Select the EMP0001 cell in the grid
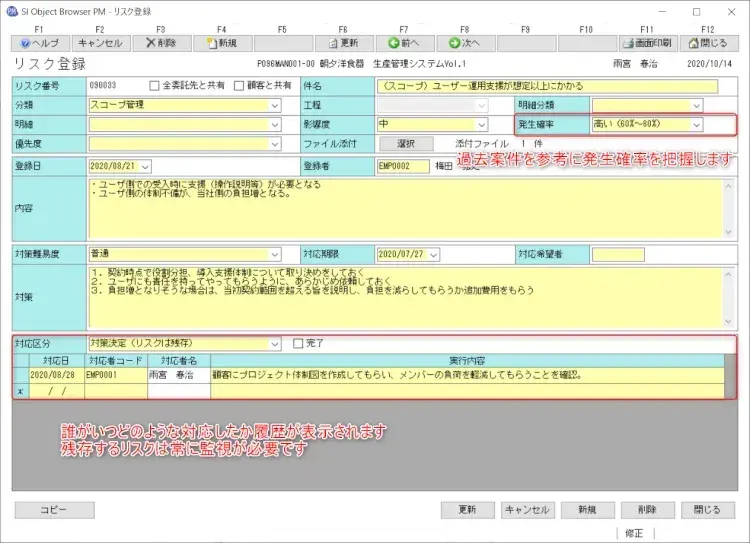 [116, 375]
